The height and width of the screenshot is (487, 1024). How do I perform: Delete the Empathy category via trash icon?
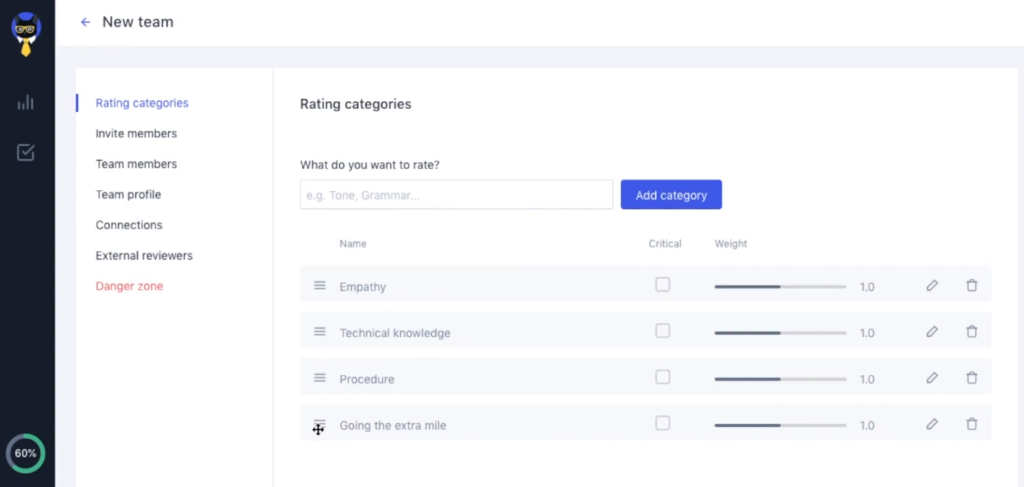point(971,286)
